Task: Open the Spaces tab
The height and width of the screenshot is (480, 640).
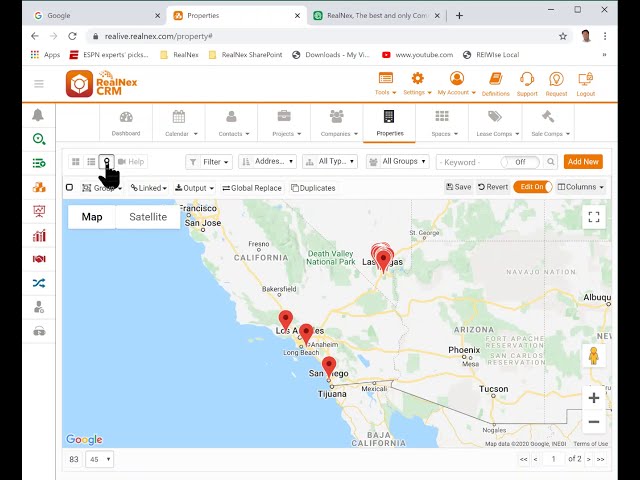Action: tap(442, 123)
